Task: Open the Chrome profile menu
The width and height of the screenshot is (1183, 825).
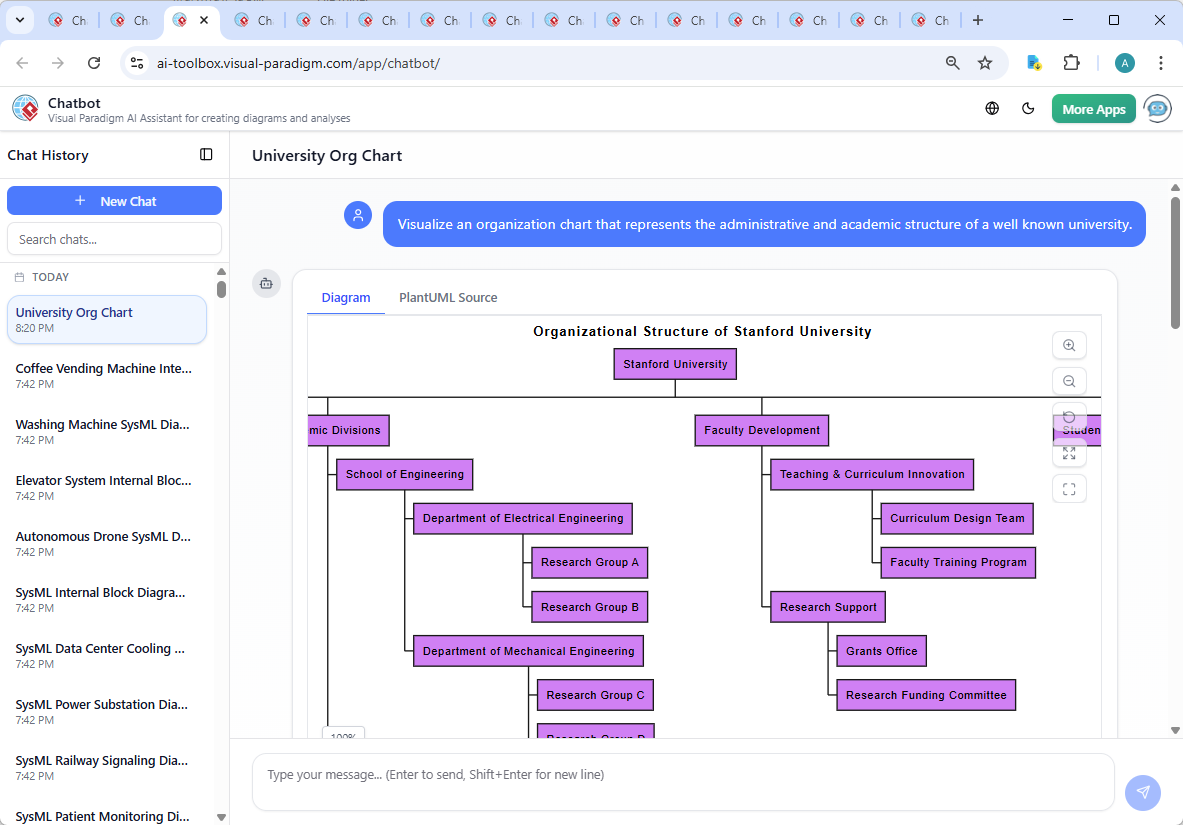Action: click(1124, 62)
